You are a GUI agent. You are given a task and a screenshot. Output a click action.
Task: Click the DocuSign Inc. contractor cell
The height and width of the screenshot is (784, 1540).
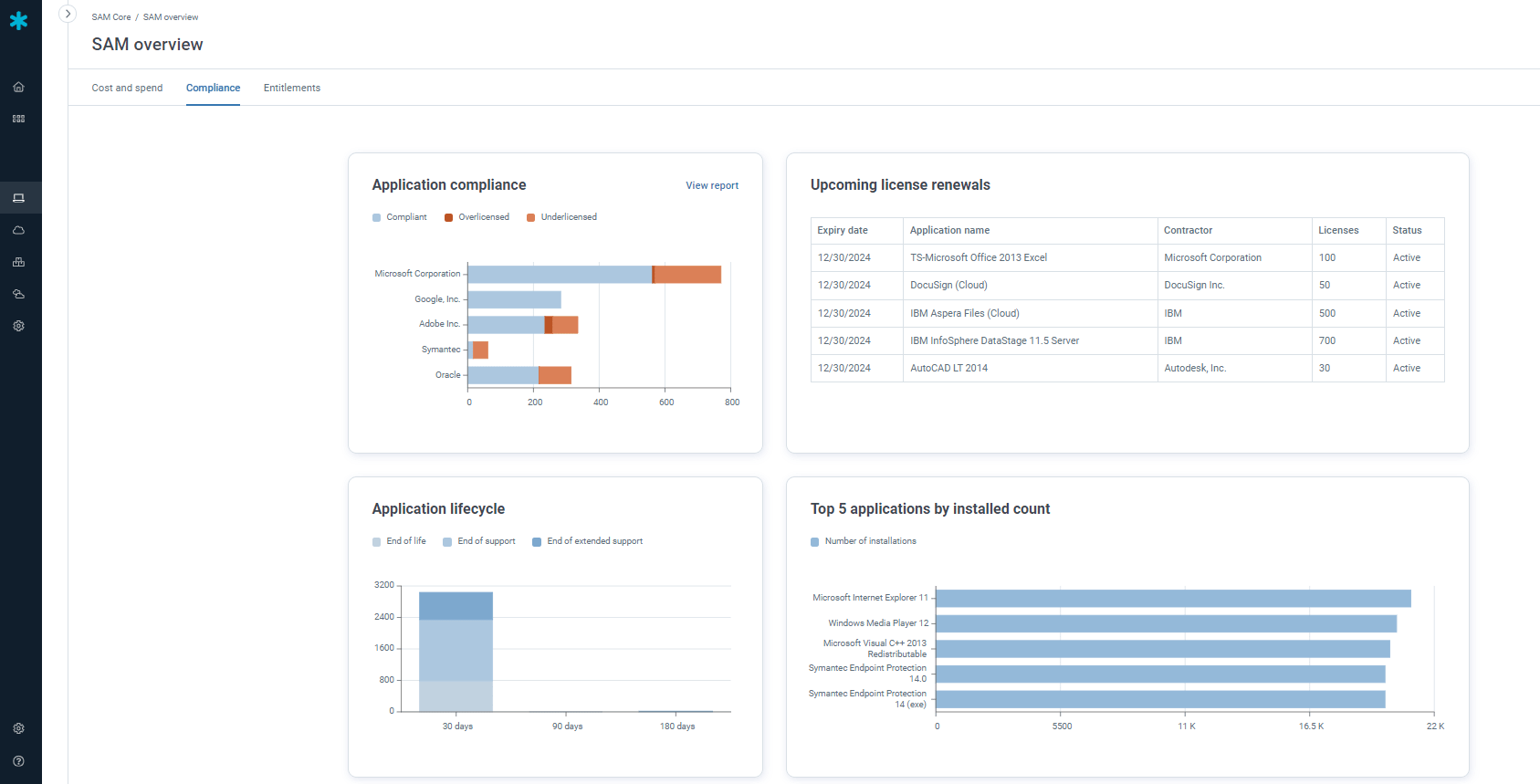(x=1234, y=286)
